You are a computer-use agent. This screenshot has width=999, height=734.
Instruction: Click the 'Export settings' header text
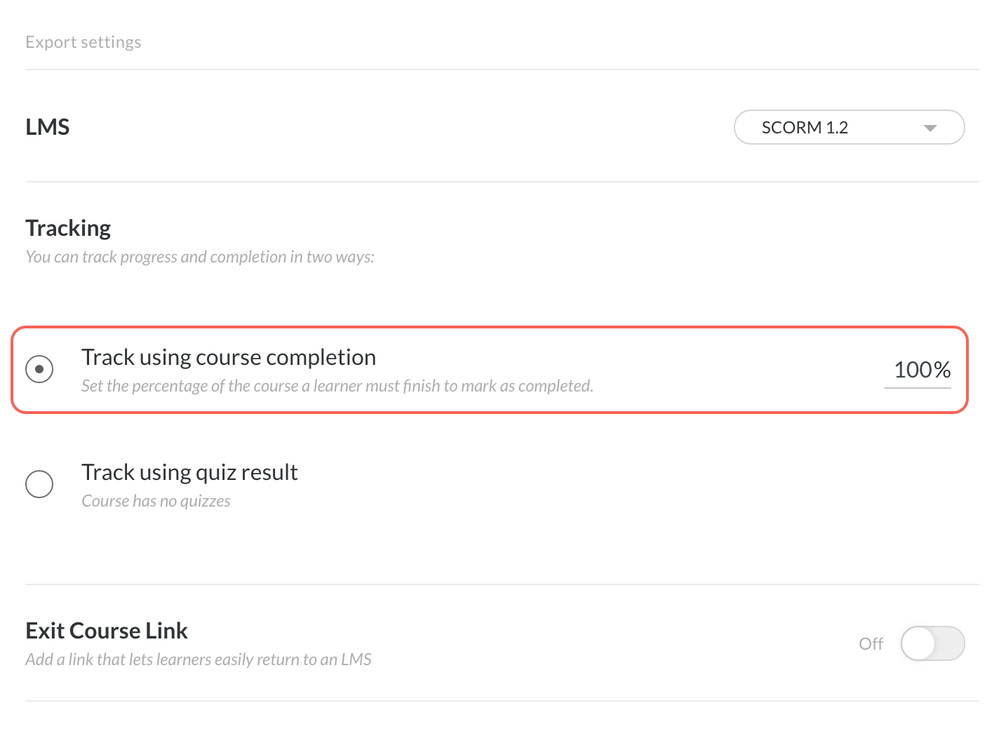[83, 42]
